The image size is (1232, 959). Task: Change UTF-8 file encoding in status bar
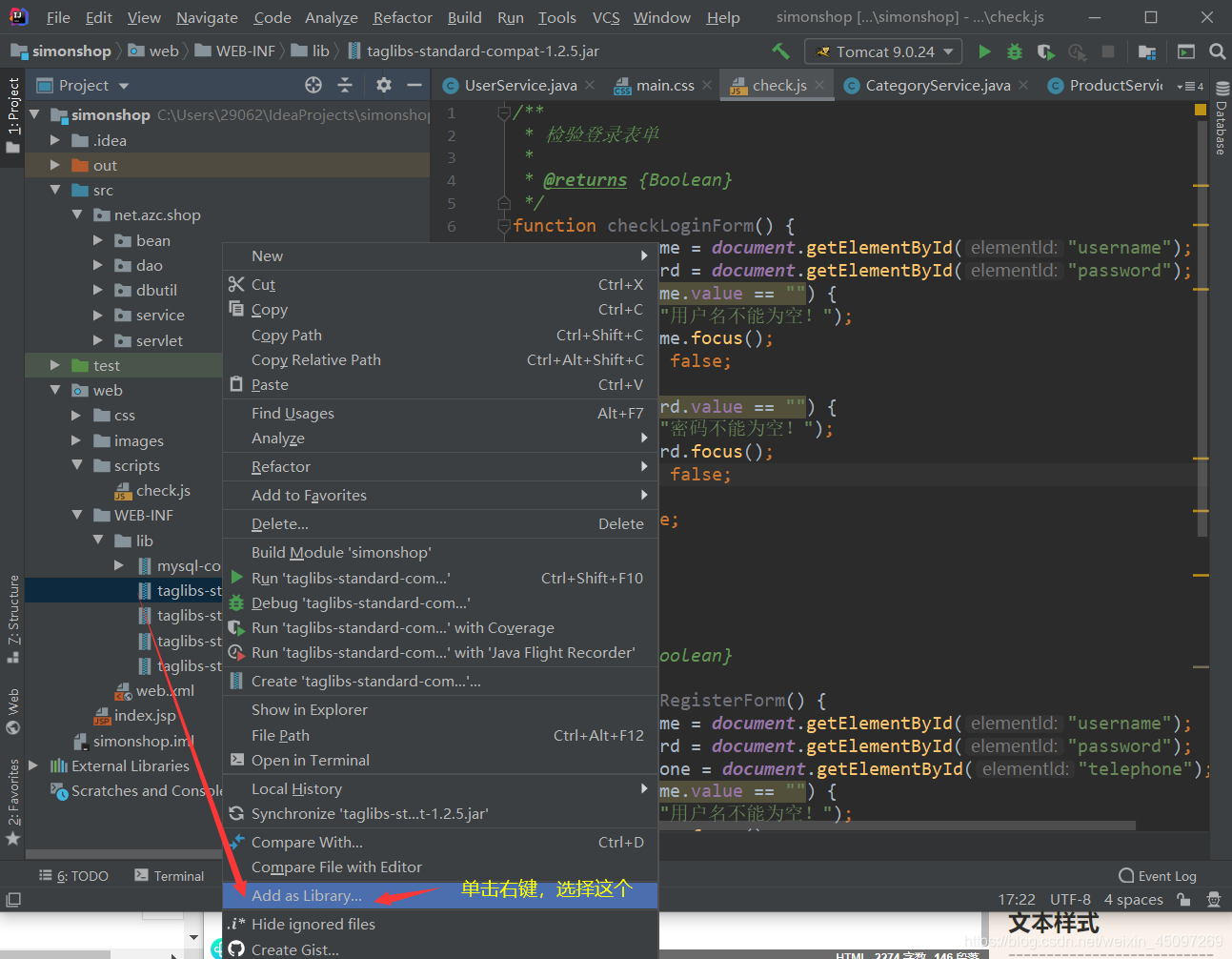[x=1070, y=899]
